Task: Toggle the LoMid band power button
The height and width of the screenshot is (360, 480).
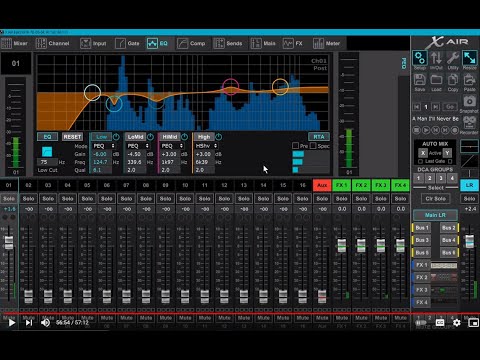Action: 150,137
